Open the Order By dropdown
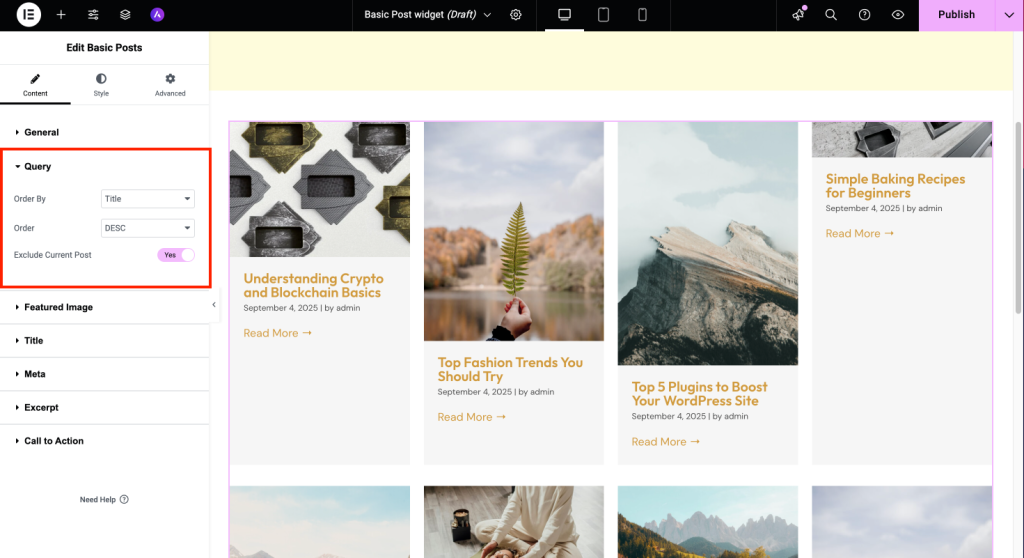 [x=148, y=199]
